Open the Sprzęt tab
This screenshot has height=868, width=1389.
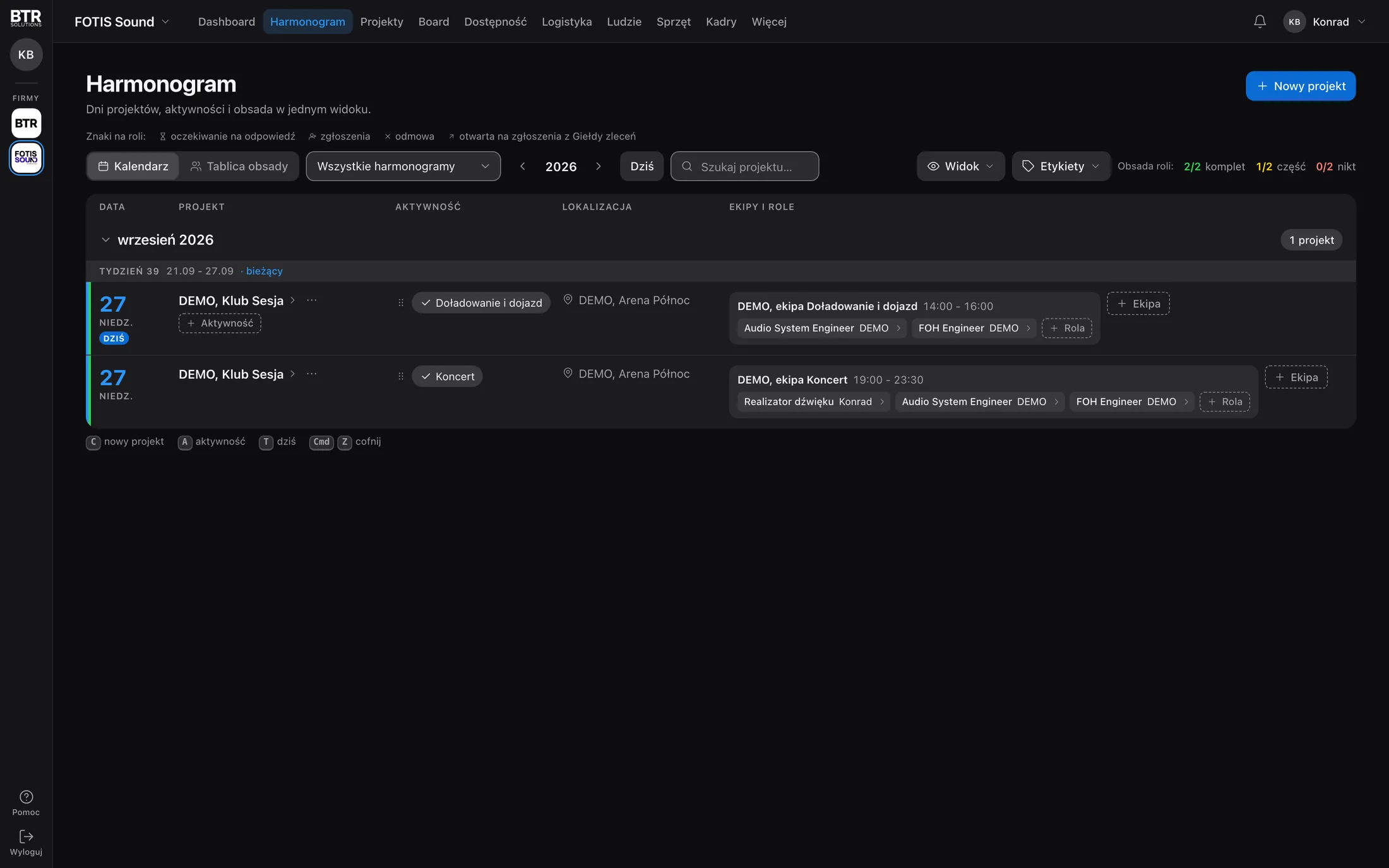tap(674, 21)
